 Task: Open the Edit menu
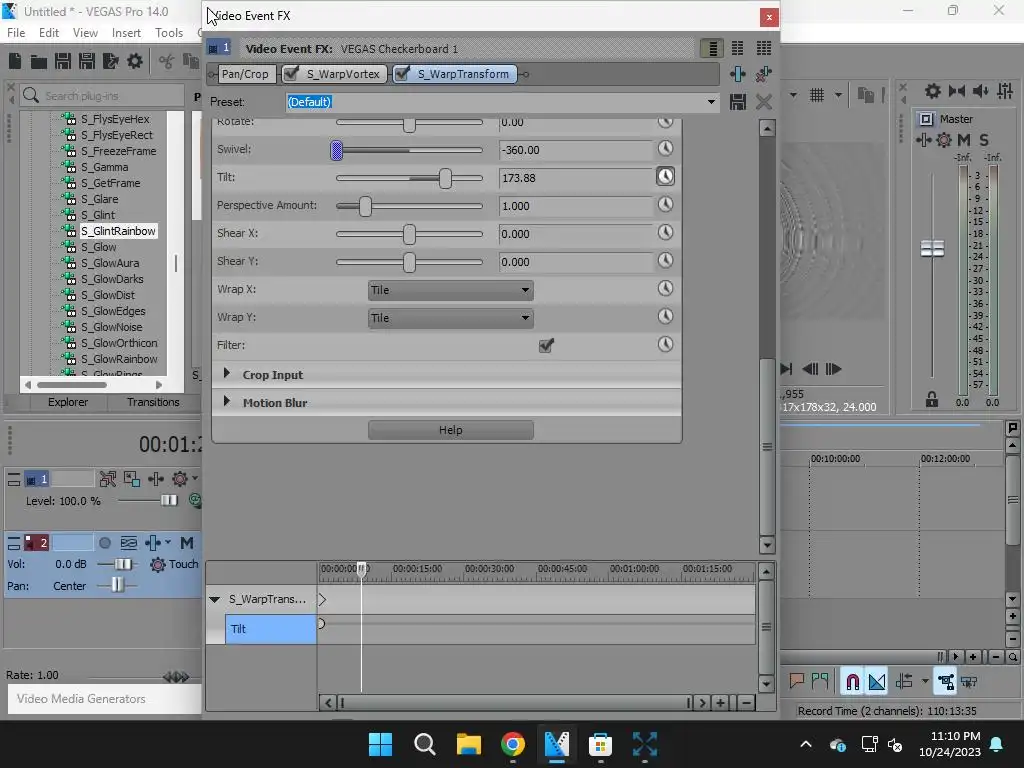pos(49,33)
